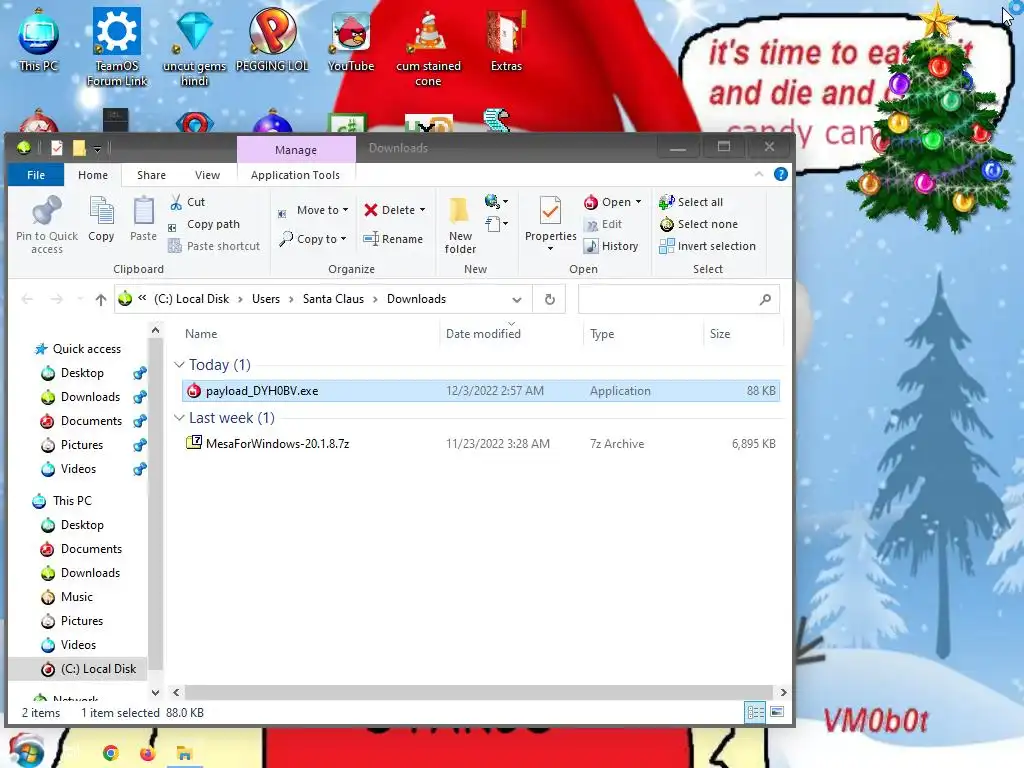Viewport: 1024px width, 768px height.
Task: Collapse the Today (1) group
Action: point(179,364)
